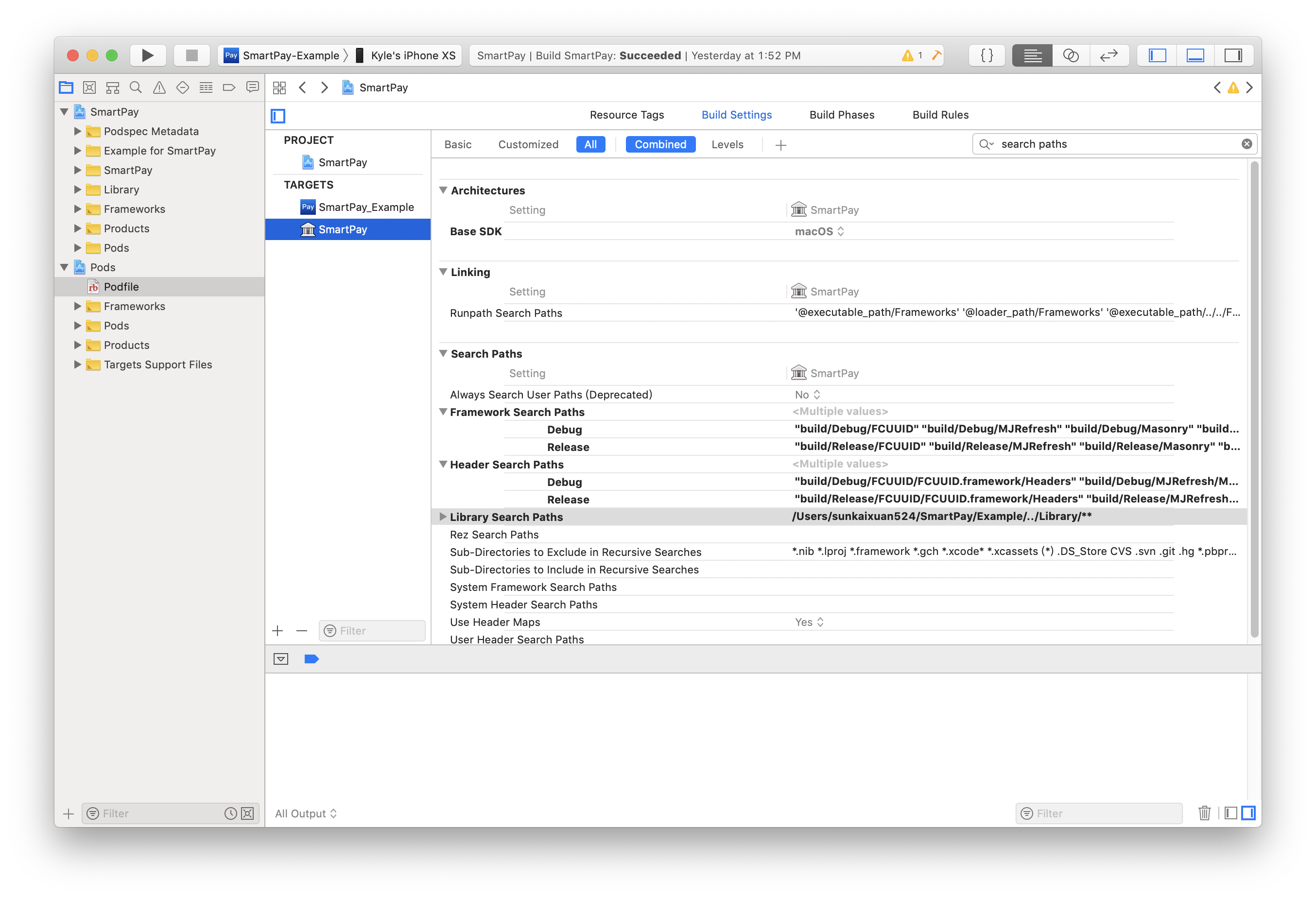Stop the running task
The width and height of the screenshot is (1316, 899).
point(192,55)
